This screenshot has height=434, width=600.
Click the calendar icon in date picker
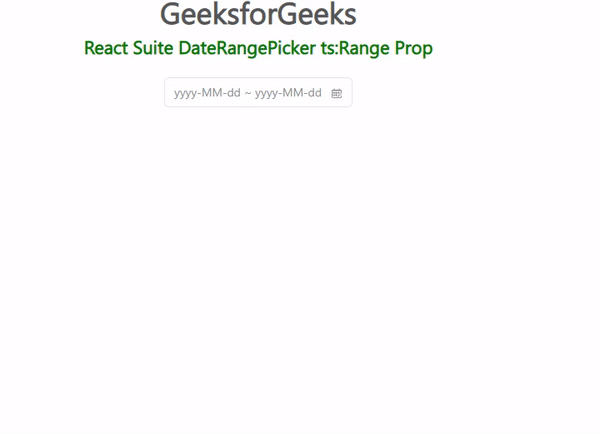336,93
